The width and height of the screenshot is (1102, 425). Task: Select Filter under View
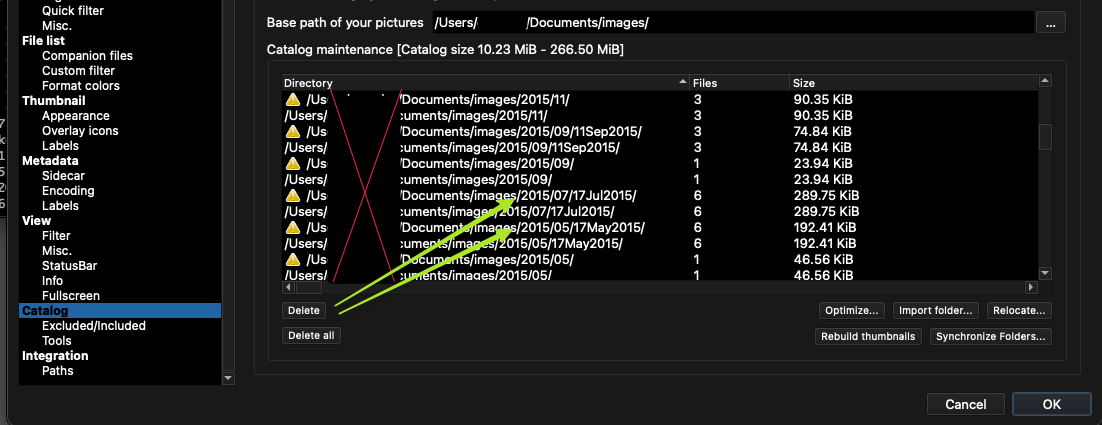click(56, 236)
